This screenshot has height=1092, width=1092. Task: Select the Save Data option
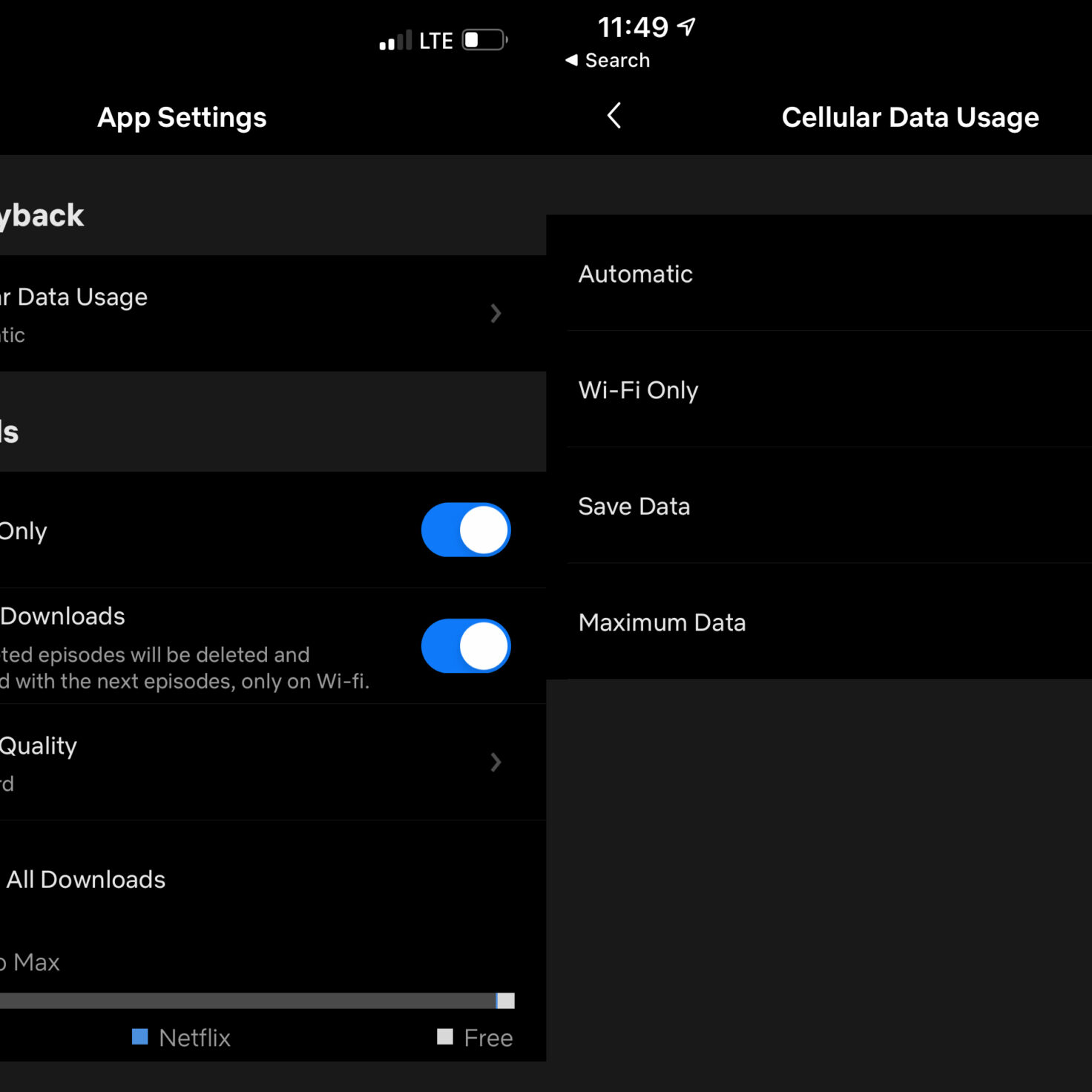[819, 506]
